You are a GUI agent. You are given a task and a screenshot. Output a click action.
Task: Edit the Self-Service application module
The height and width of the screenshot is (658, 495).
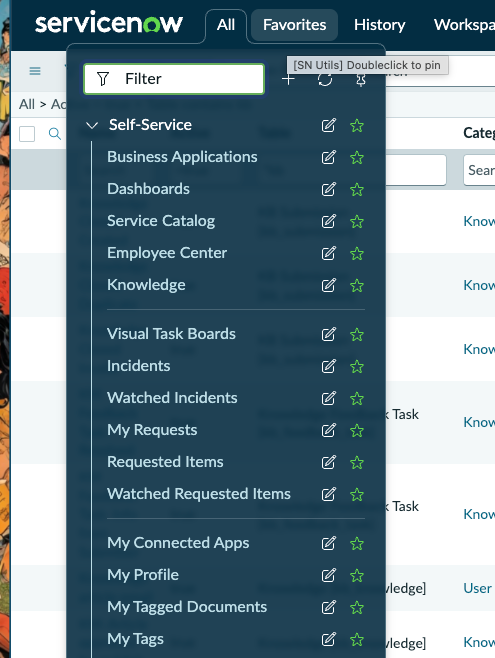(328, 125)
